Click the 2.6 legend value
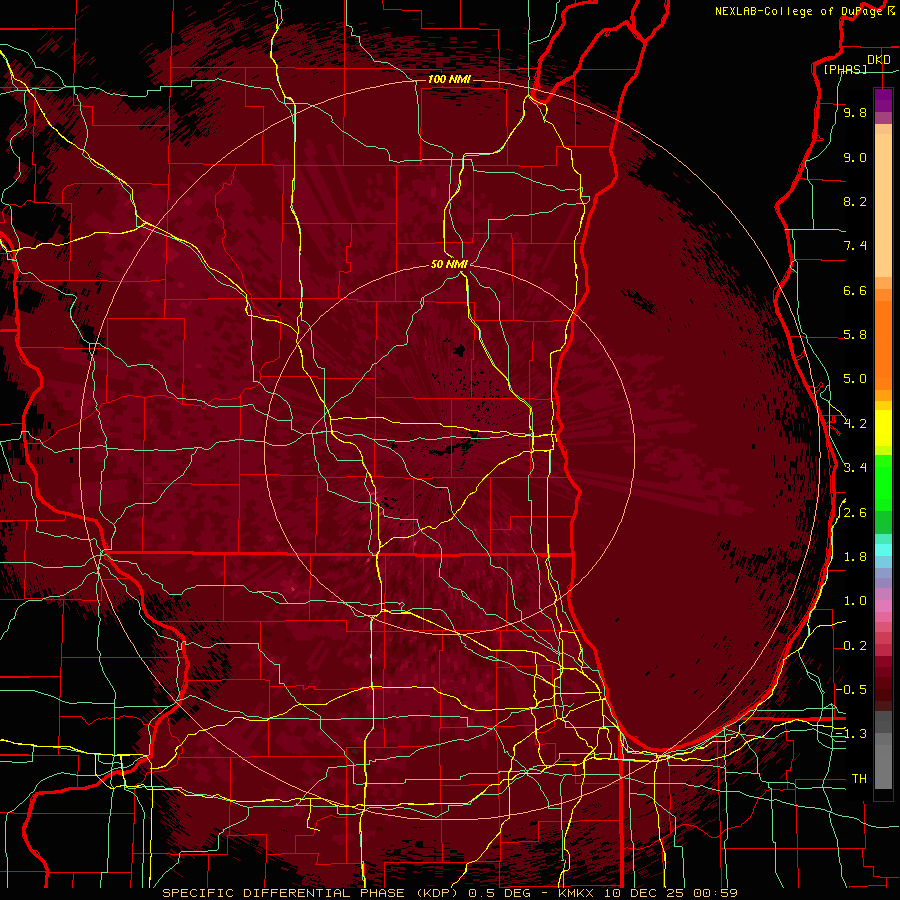 point(855,513)
